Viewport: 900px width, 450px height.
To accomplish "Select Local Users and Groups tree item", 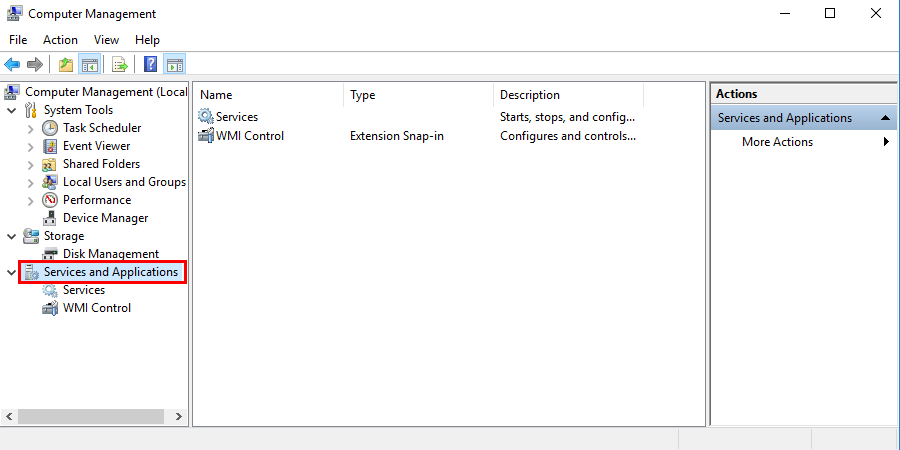I will (x=124, y=182).
